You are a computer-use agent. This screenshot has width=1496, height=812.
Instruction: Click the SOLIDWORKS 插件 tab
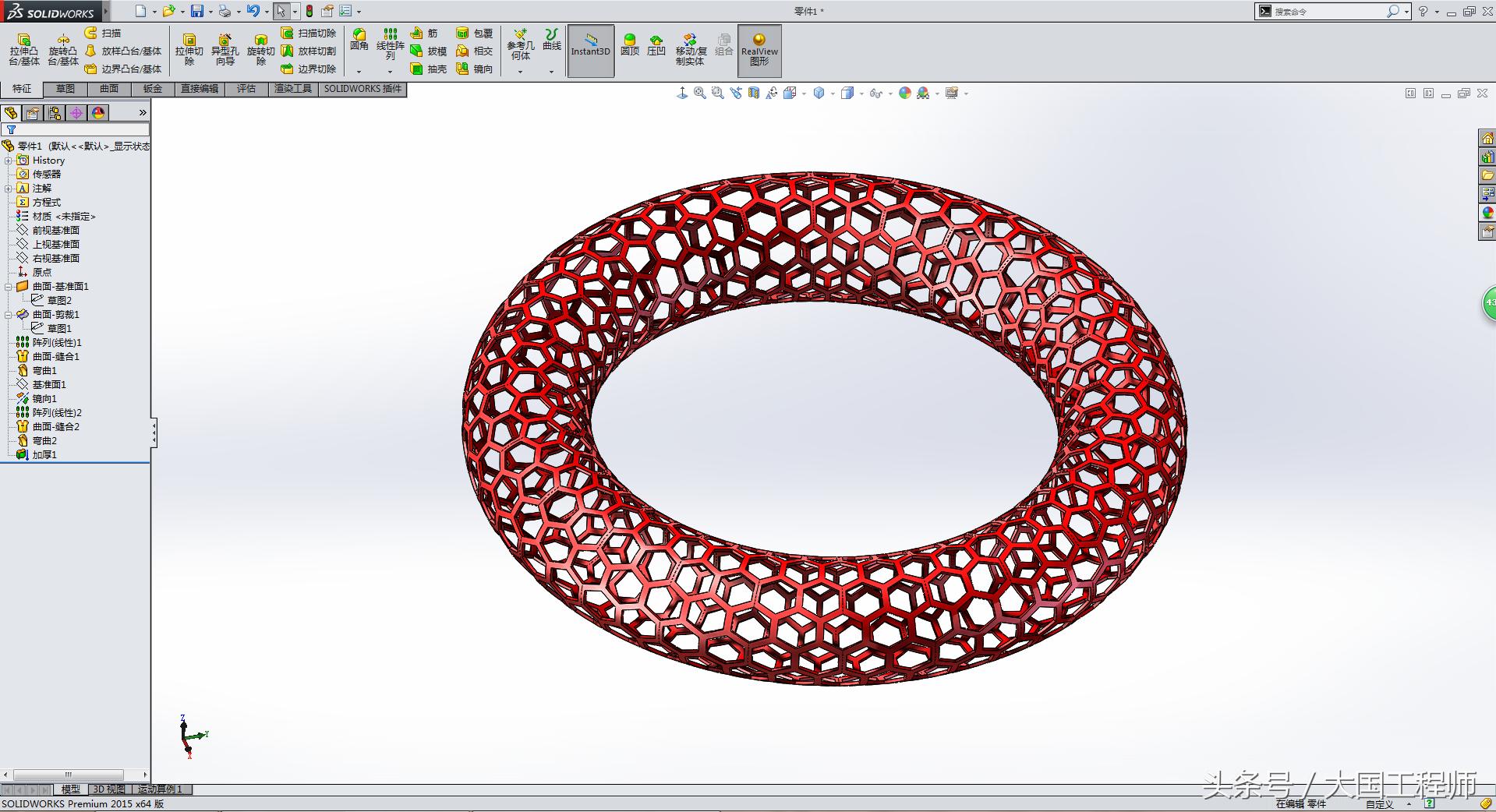pos(362,88)
